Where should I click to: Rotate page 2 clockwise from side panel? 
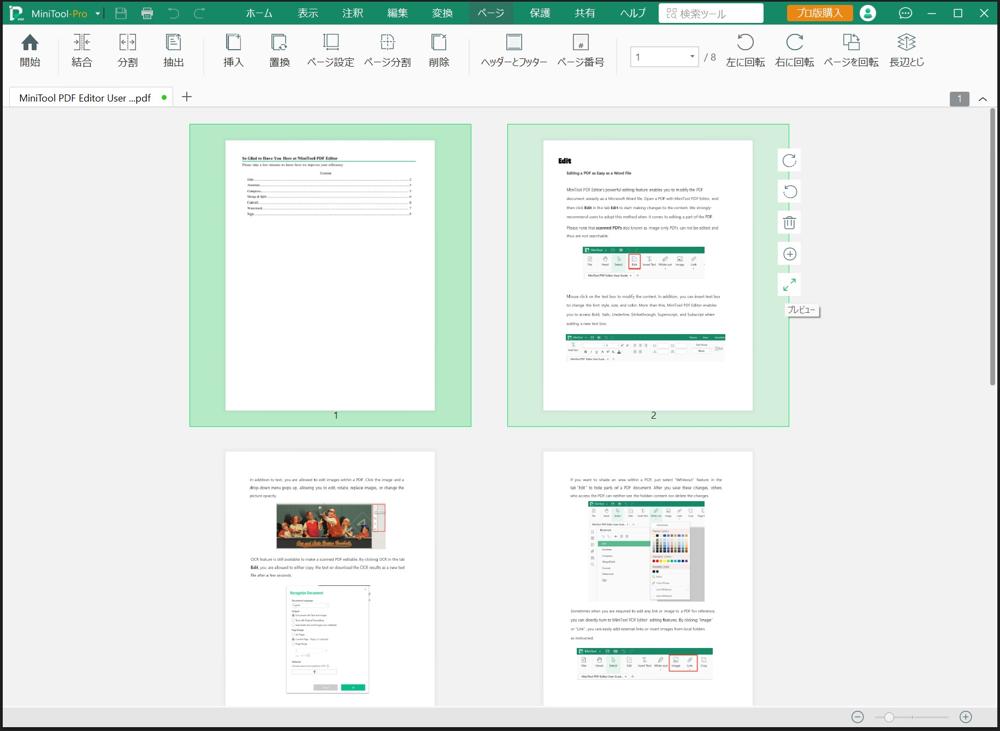(790, 161)
